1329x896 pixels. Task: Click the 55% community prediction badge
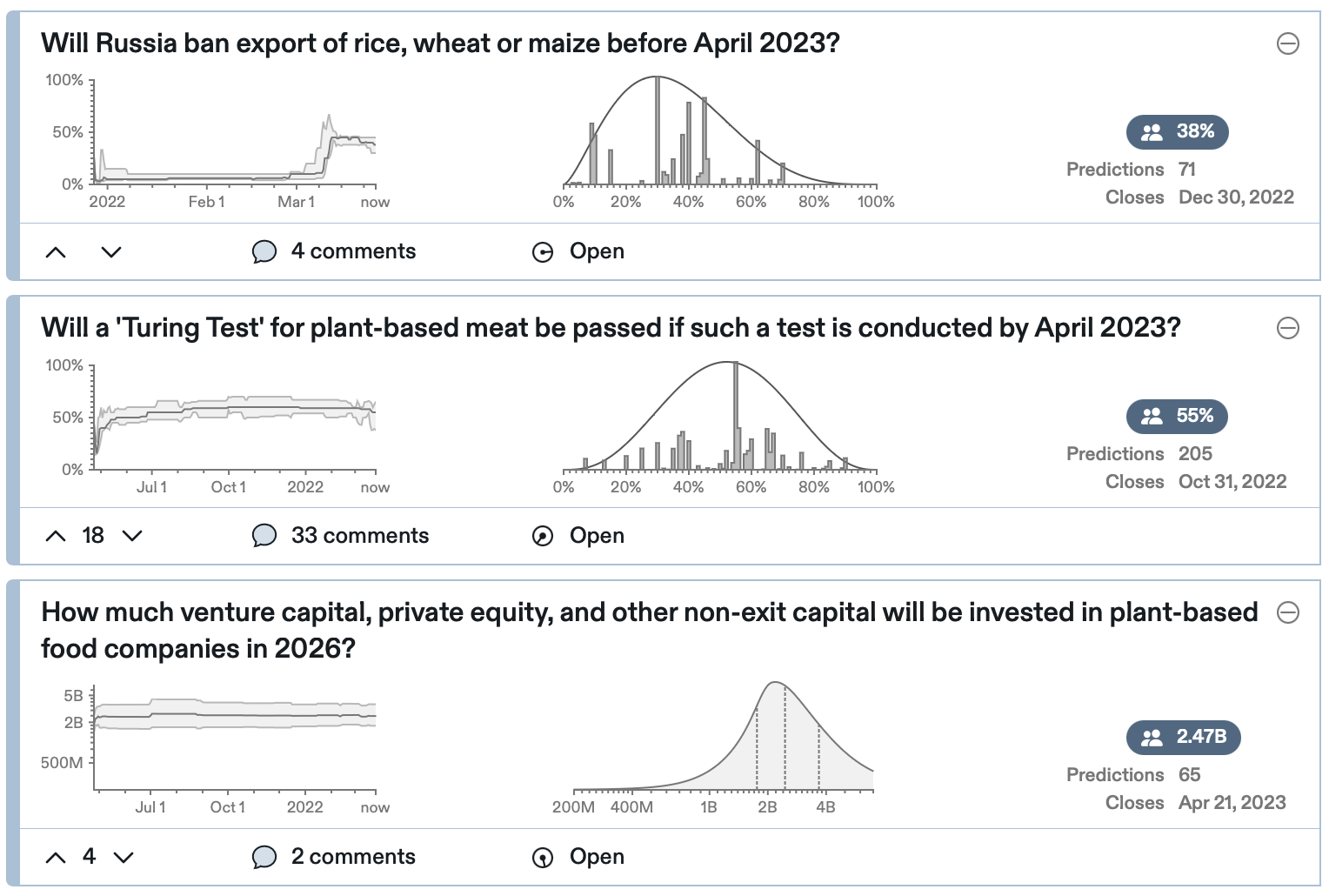[x=1177, y=416]
